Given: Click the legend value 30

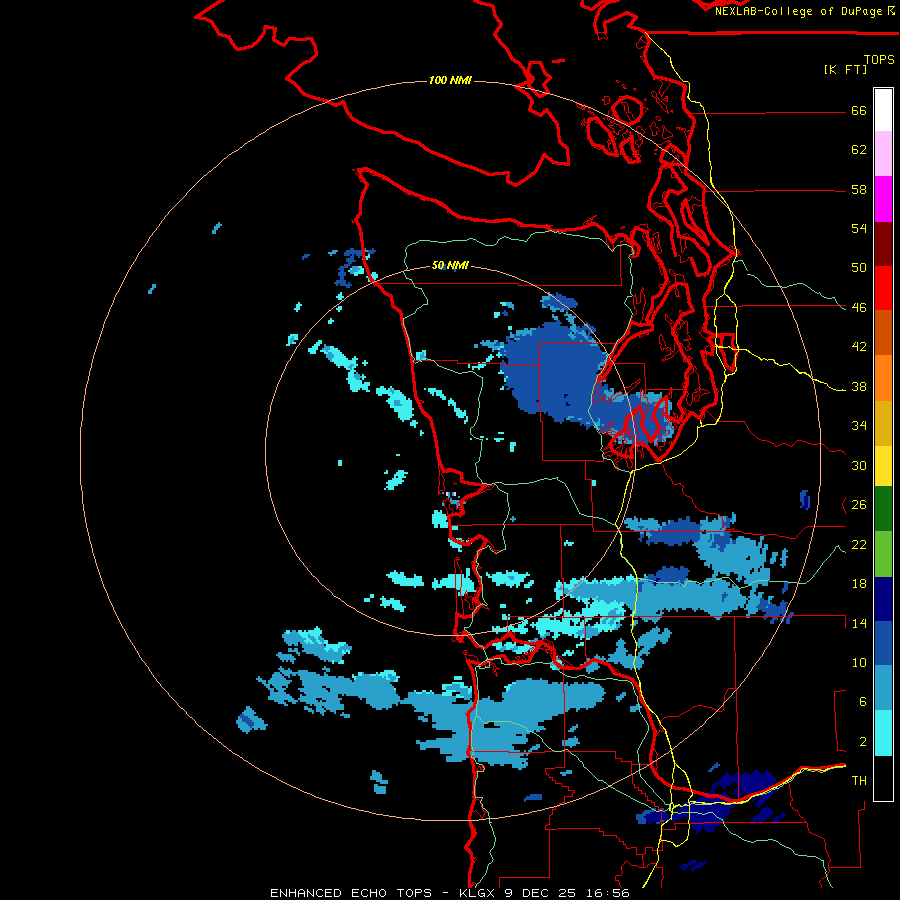Looking at the screenshot, I should [x=859, y=465].
